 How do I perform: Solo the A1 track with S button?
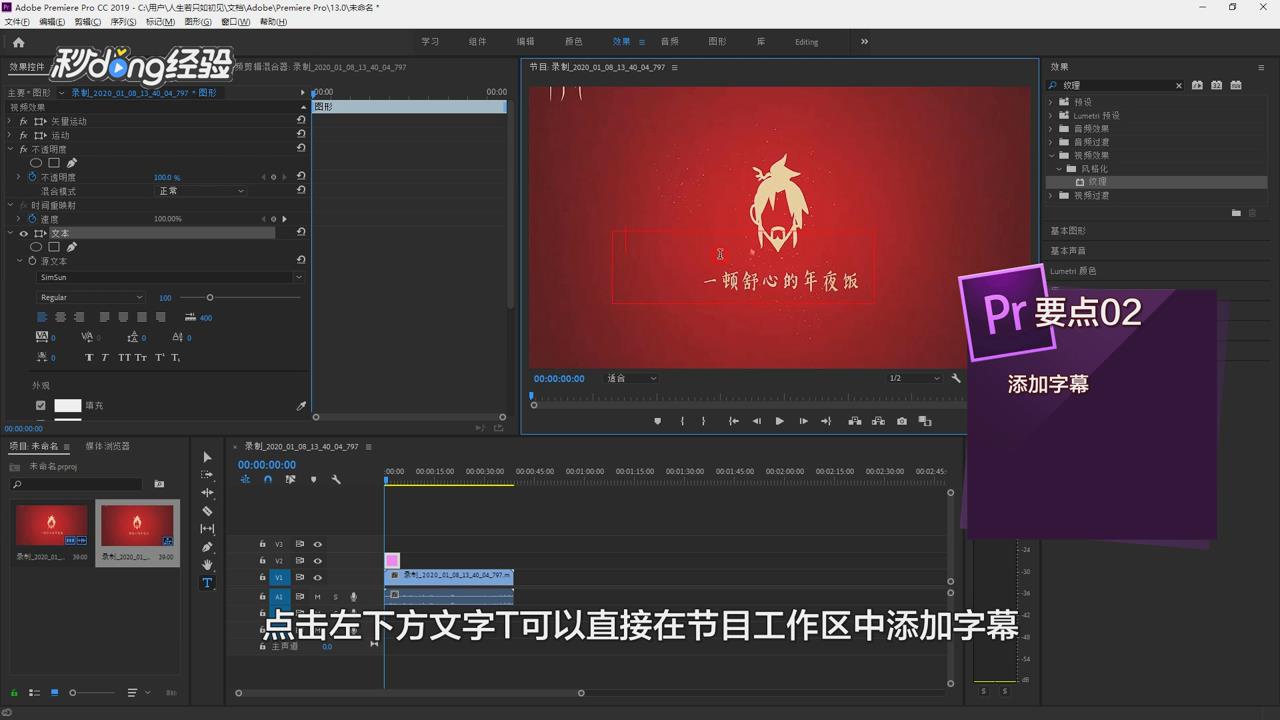335,597
